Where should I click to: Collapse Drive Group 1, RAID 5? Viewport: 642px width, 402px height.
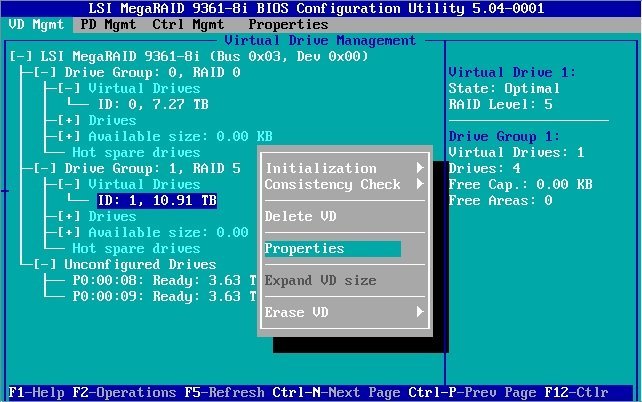[x=45, y=168]
